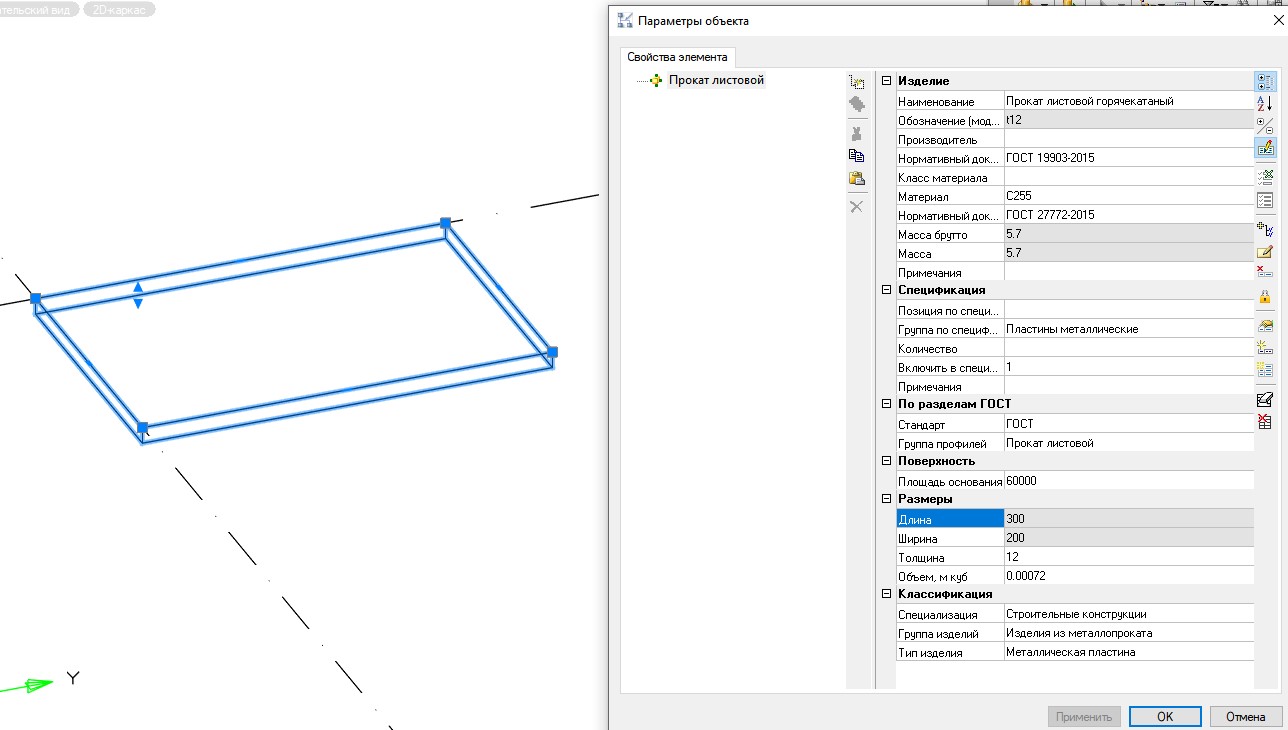1288x730 pixels.
Task: Click the Толщина value field showing 12
Action: pos(1127,557)
